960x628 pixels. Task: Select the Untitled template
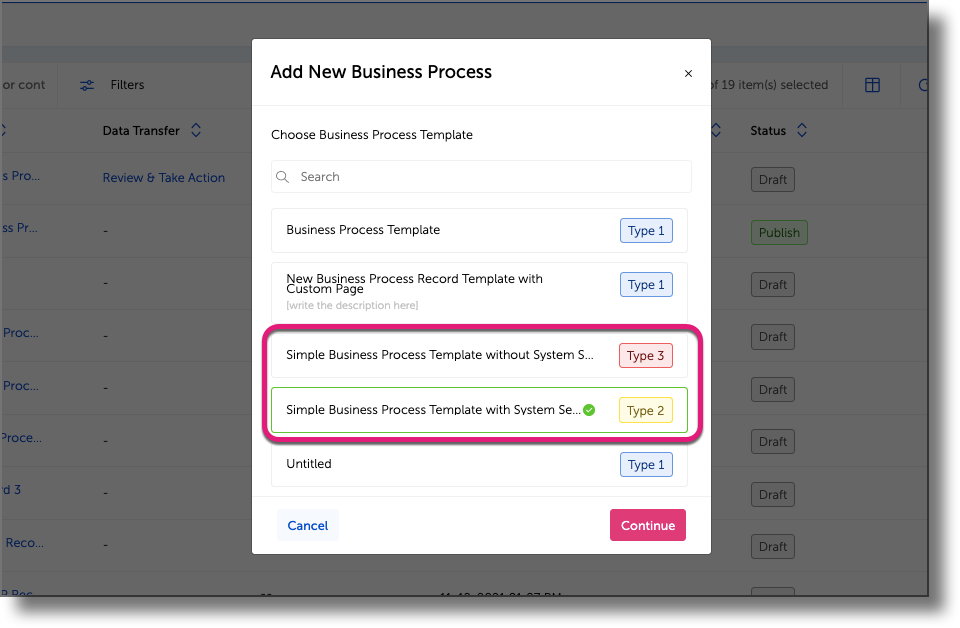pos(450,464)
